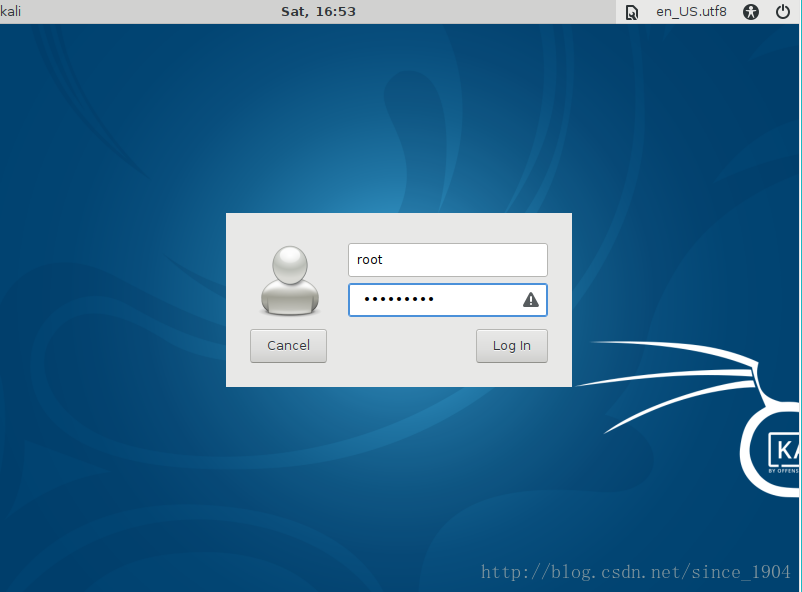Click the Cancel button
Viewport: 802px width, 592px height.
point(288,346)
